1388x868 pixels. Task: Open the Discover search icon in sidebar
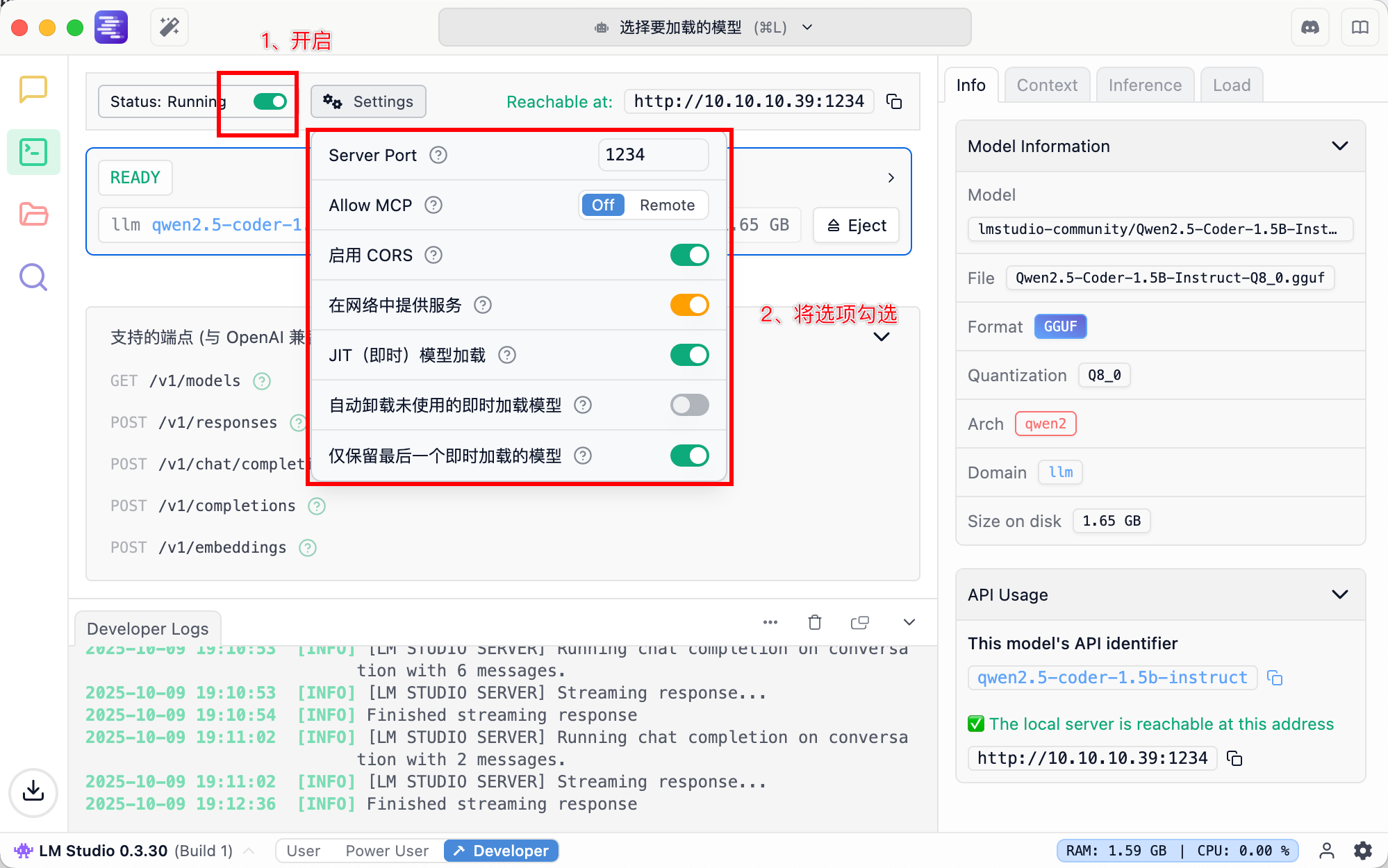pyautogui.click(x=33, y=277)
